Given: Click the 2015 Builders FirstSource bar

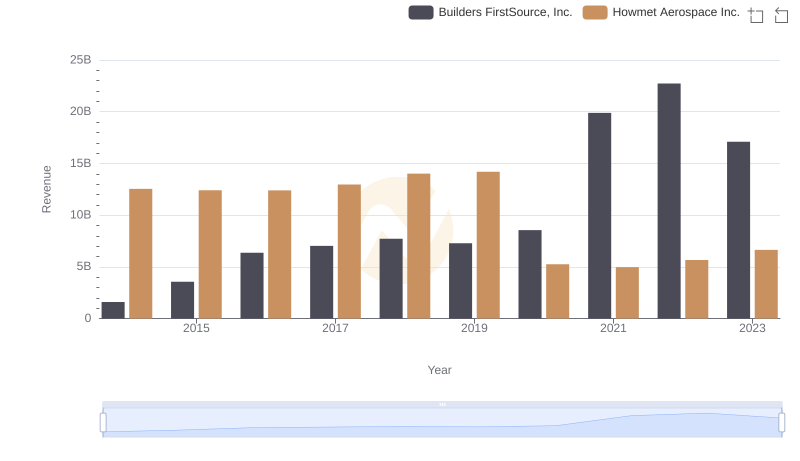Looking at the screenshot, I should point(183,300).
